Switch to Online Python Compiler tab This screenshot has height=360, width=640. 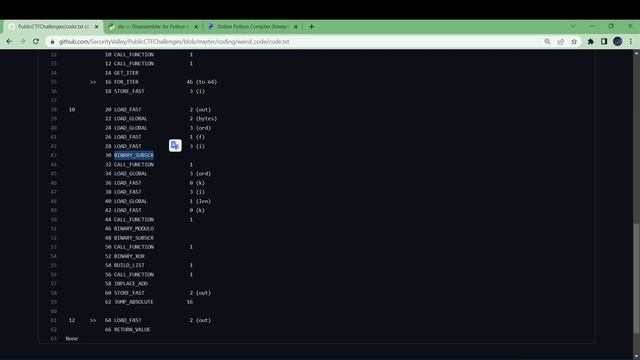click(253, 27)
